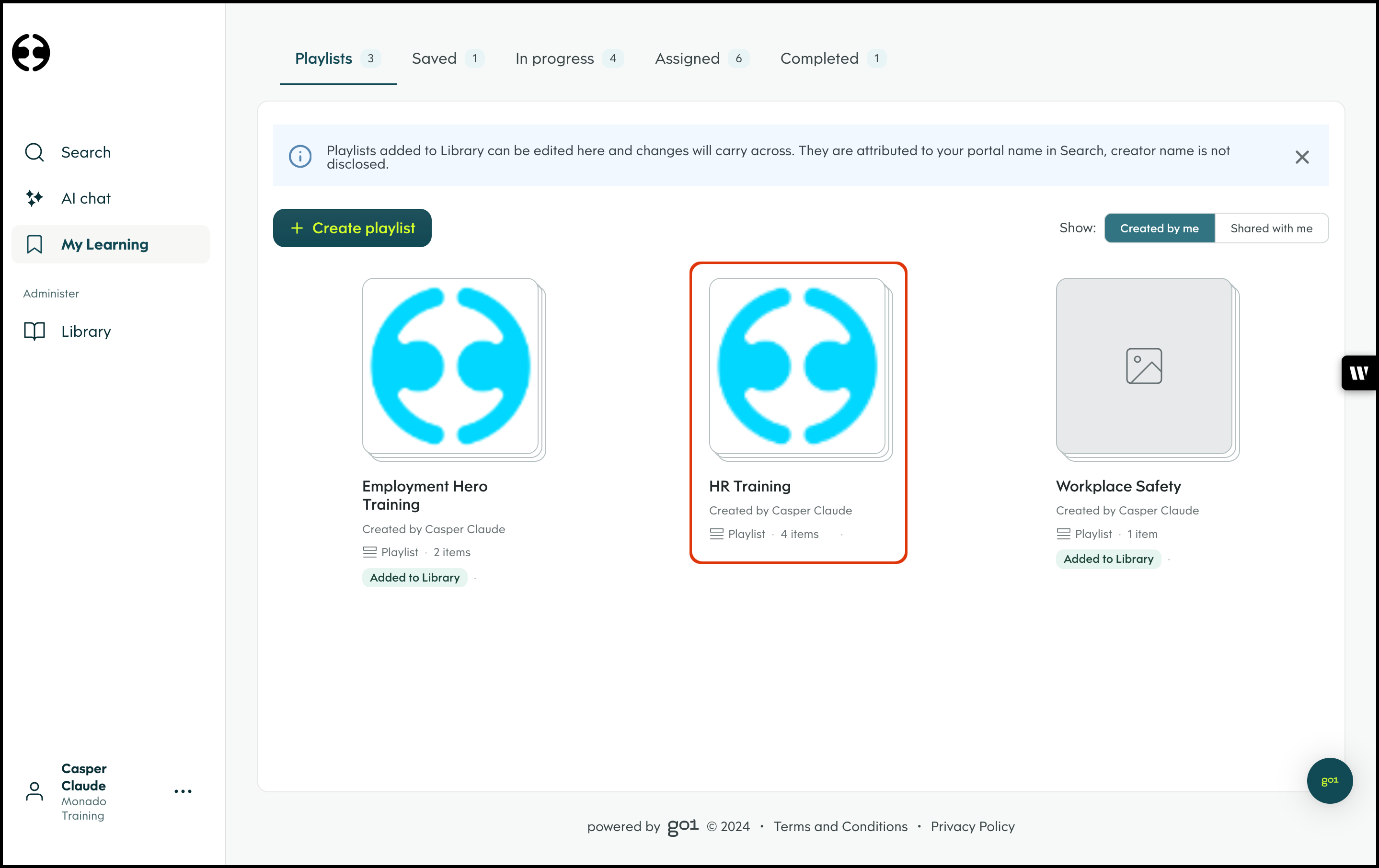The height and width of the screenshot is (868, 1379).
Task: Open the black W side widget
Action: coord(1359,373)
